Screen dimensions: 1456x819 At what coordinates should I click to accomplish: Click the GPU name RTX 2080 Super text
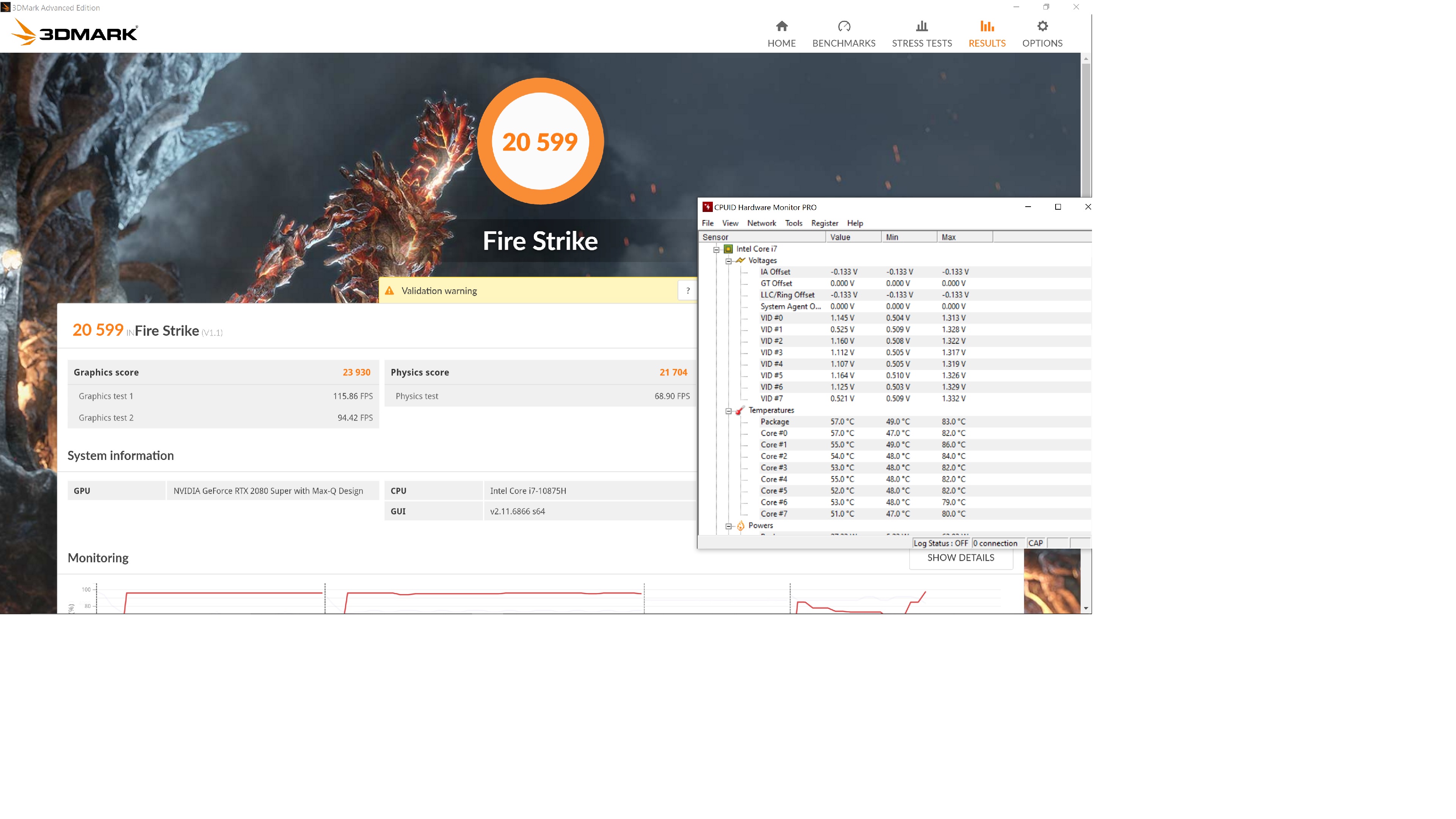[x=268, y=491]
